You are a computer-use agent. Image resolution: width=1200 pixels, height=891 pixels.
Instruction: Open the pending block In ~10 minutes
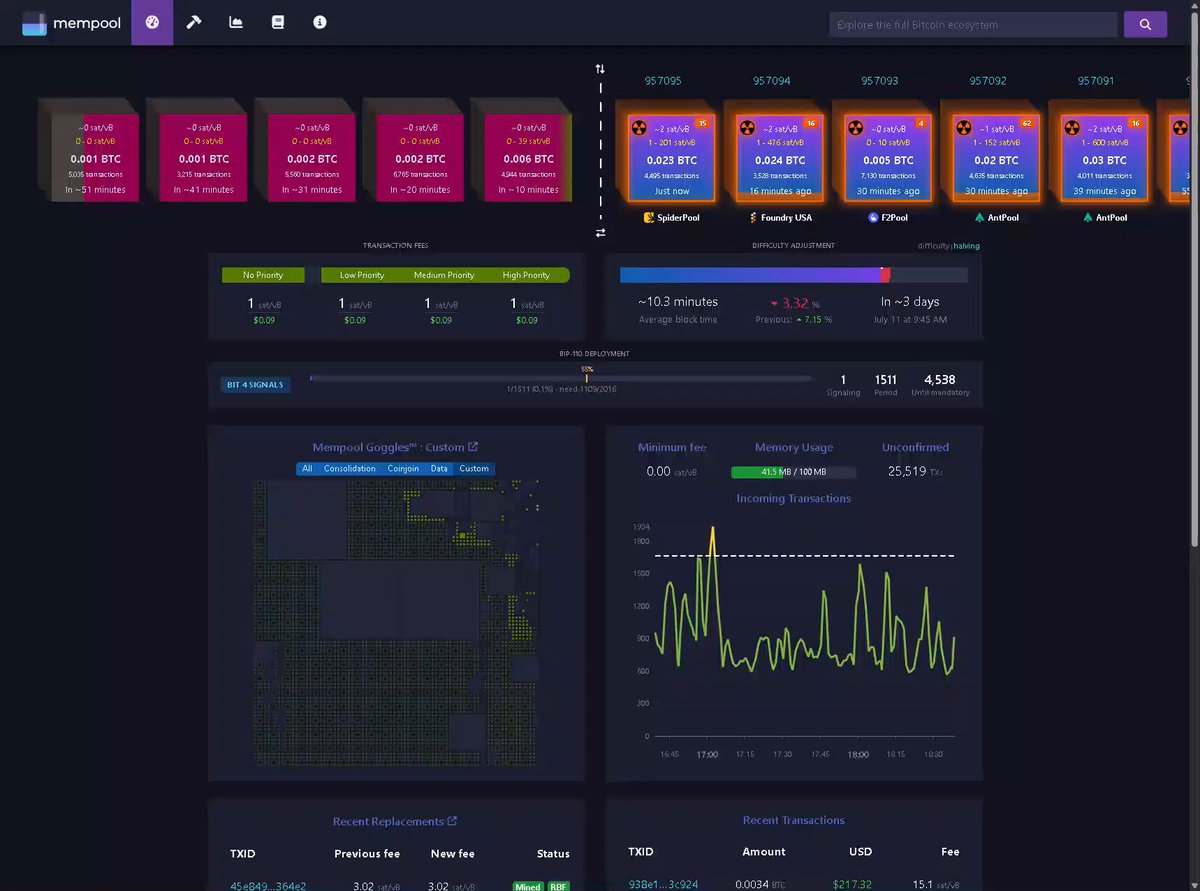[x=527, y=158]
